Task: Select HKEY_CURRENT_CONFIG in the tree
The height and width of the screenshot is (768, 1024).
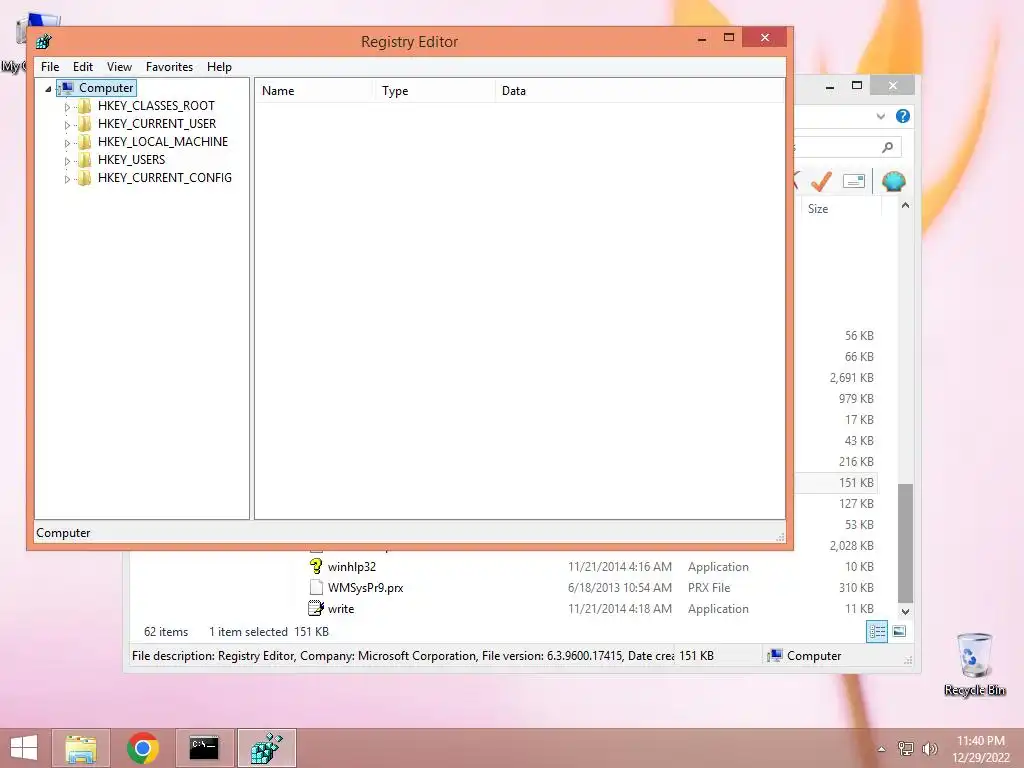Action: [x=165, y=178]
